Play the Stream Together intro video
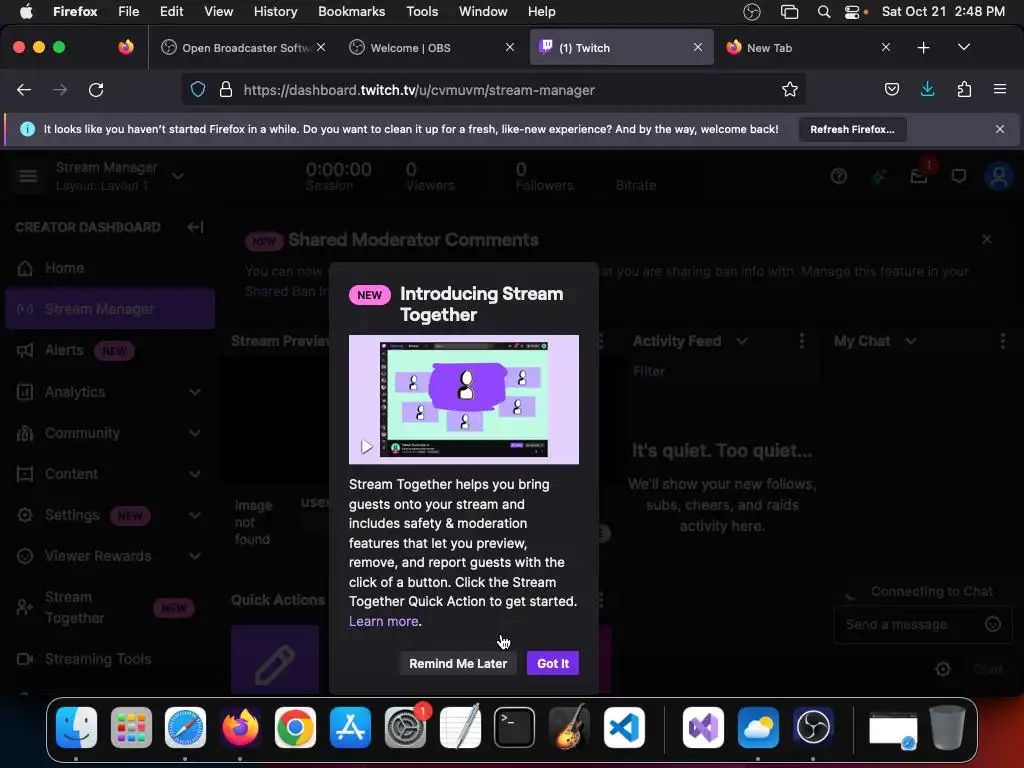The width and height of the screenshot is (1024, 768). tap(366, 447)
